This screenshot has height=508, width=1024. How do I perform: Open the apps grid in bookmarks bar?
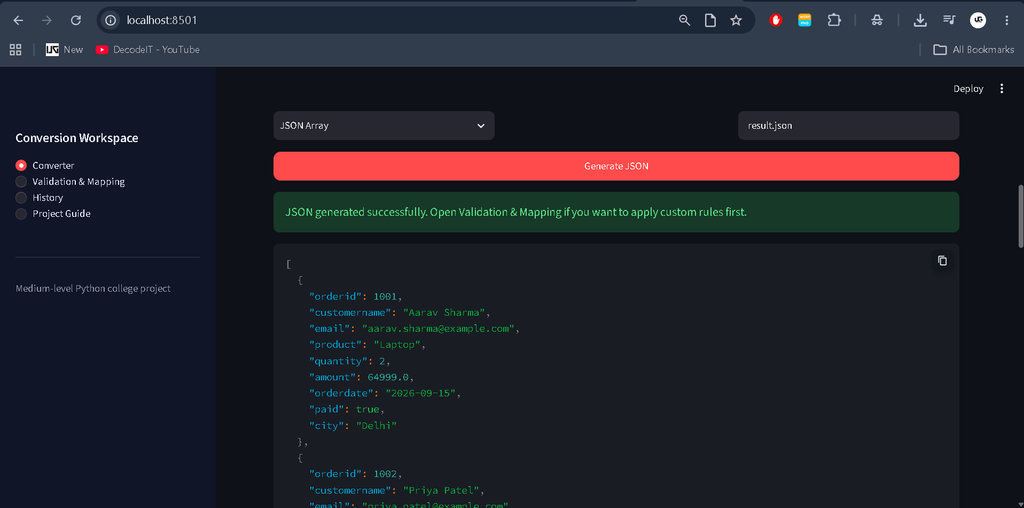[x=16, y=50]
